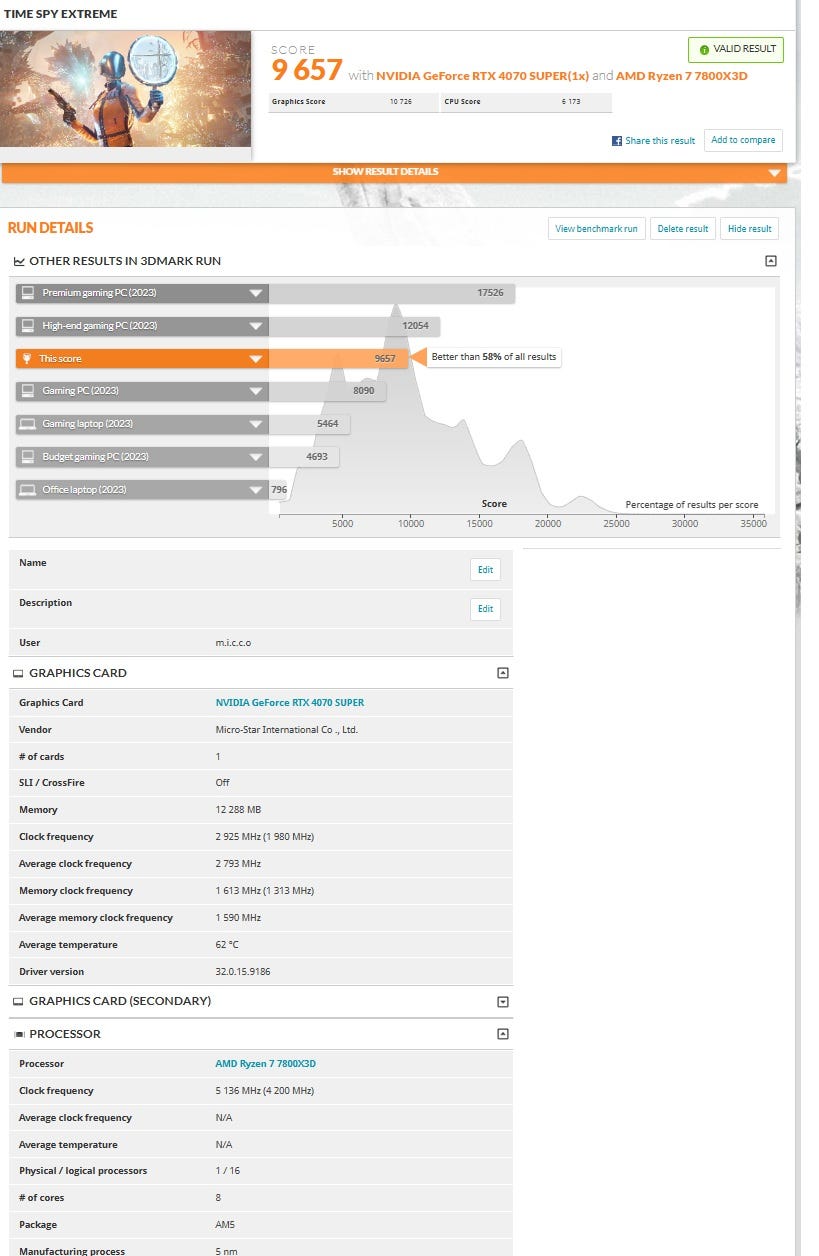Expand Graphics Card (Secondary) section
Viewport: 819px width, 1256px height.
click(x=503, y=1002)
